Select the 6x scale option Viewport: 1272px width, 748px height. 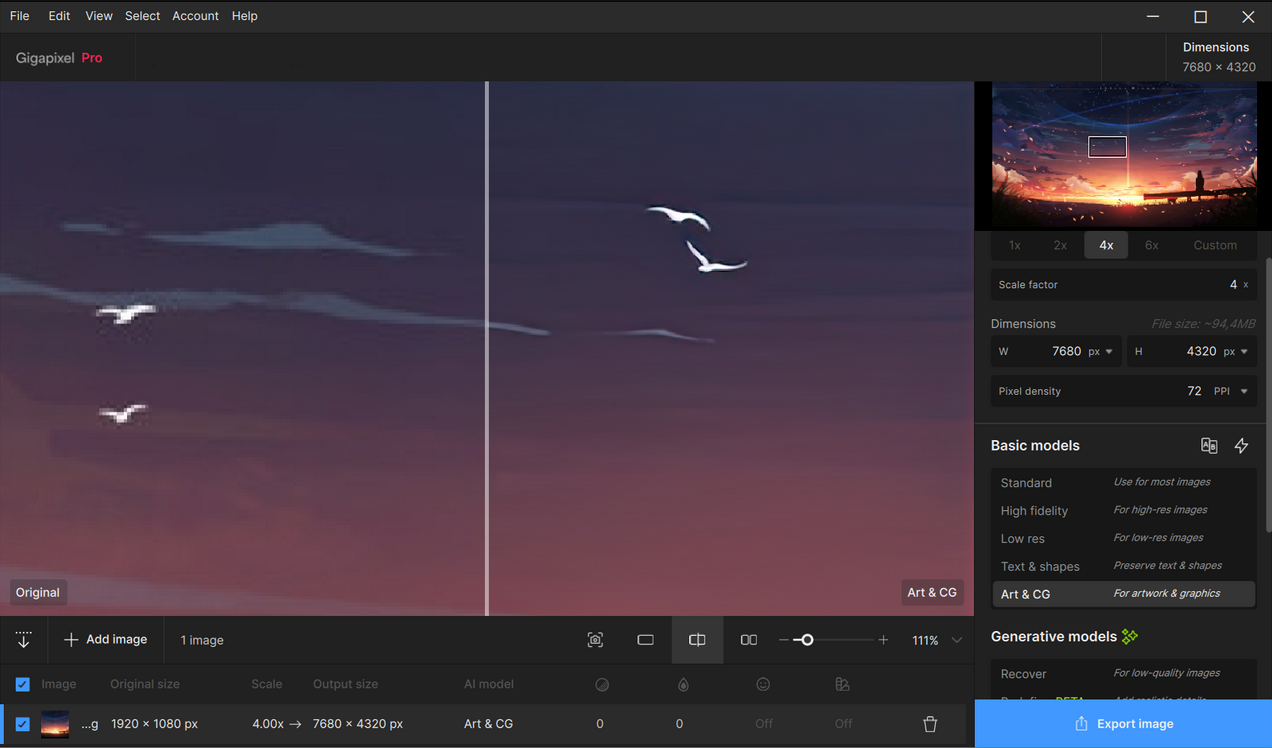(1152, 245)
